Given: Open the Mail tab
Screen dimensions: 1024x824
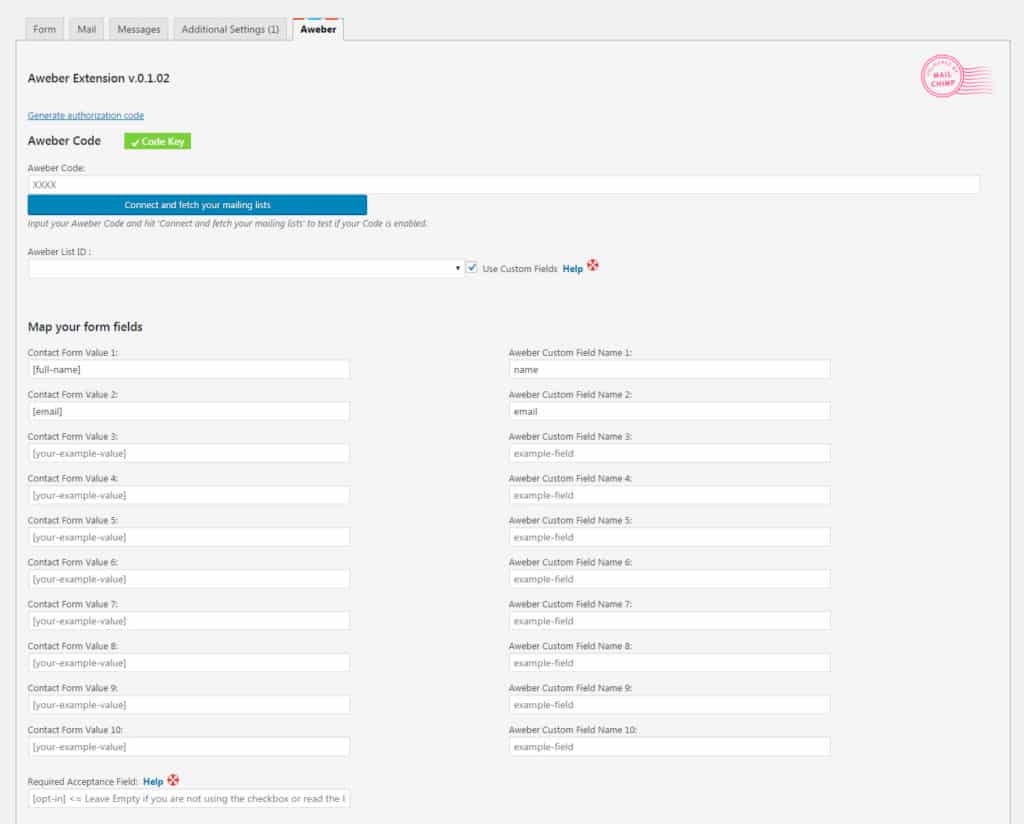Looking at the screenshot, I should (x=87, y=29).
